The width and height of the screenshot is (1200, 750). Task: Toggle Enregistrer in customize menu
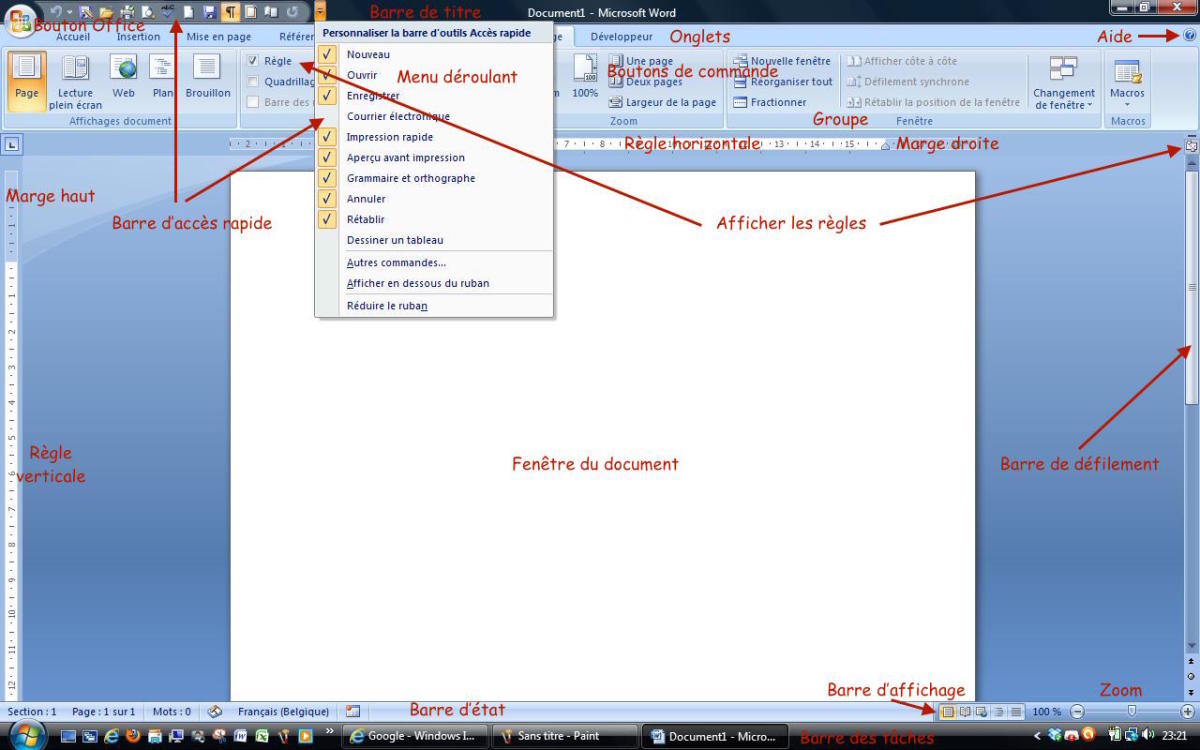[434, 96]
